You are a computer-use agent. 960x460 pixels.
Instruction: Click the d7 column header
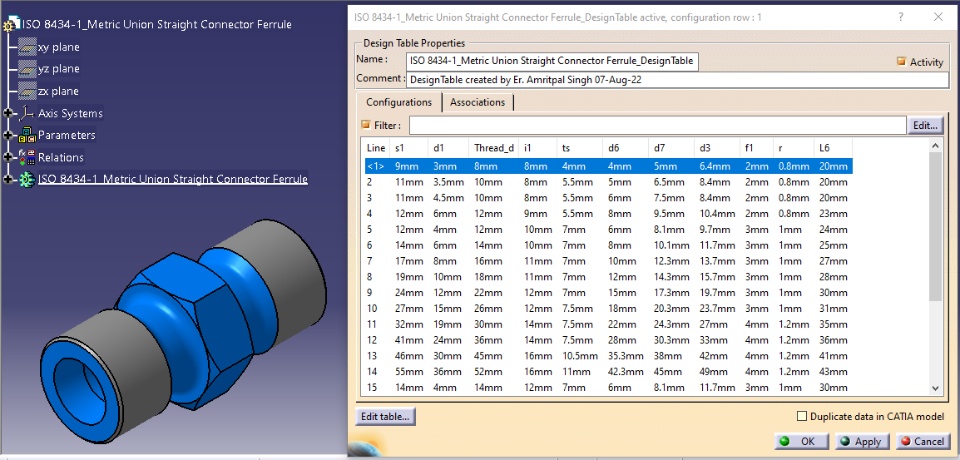click(x=672, y=148)
